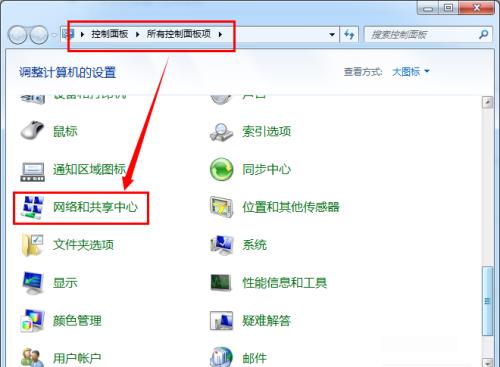The width and height of the screenshot is (500, 367).
Task: Open the 疑难解答 link
Action: tap(266, 321)
